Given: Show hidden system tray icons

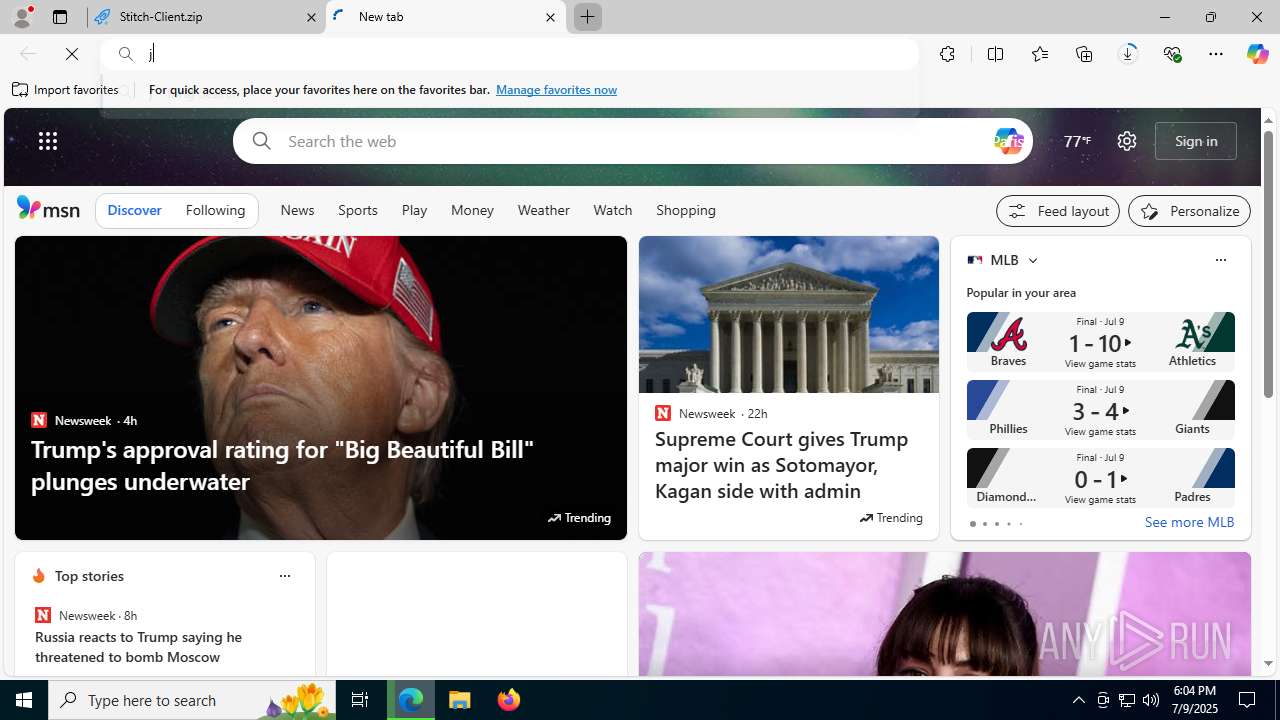Looking at the screenshot, I should click(x=1078, y=700).
